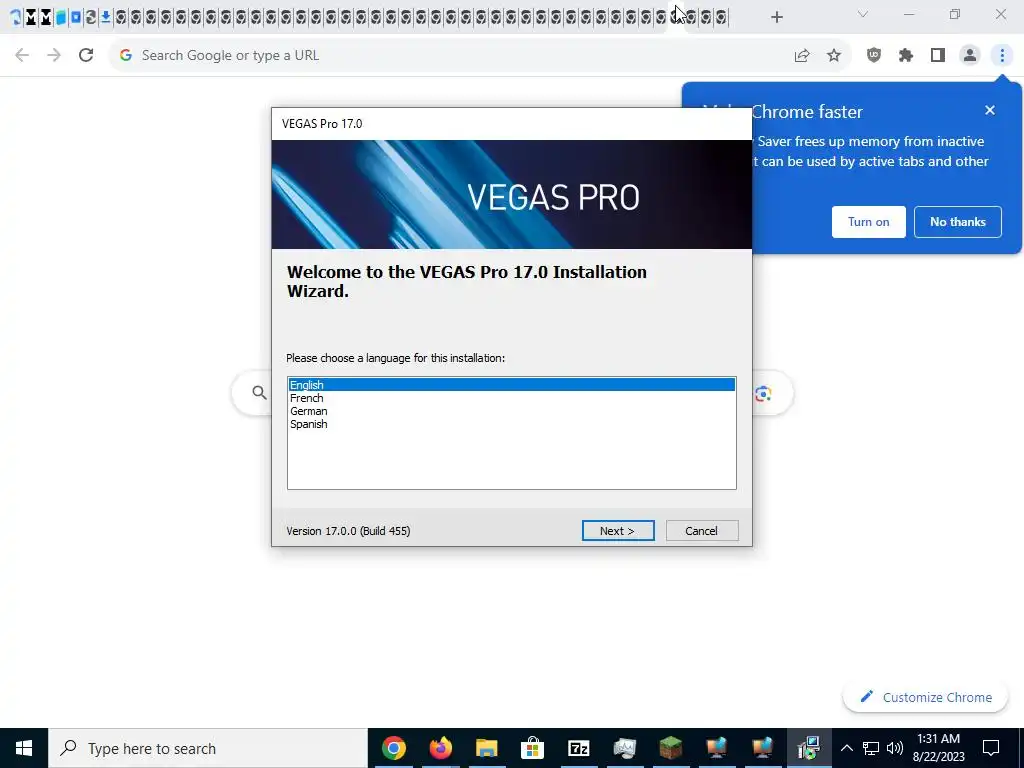Open the Downloads tab with blue arrow icon
1024x768 pixels.
tap(105, 17)
